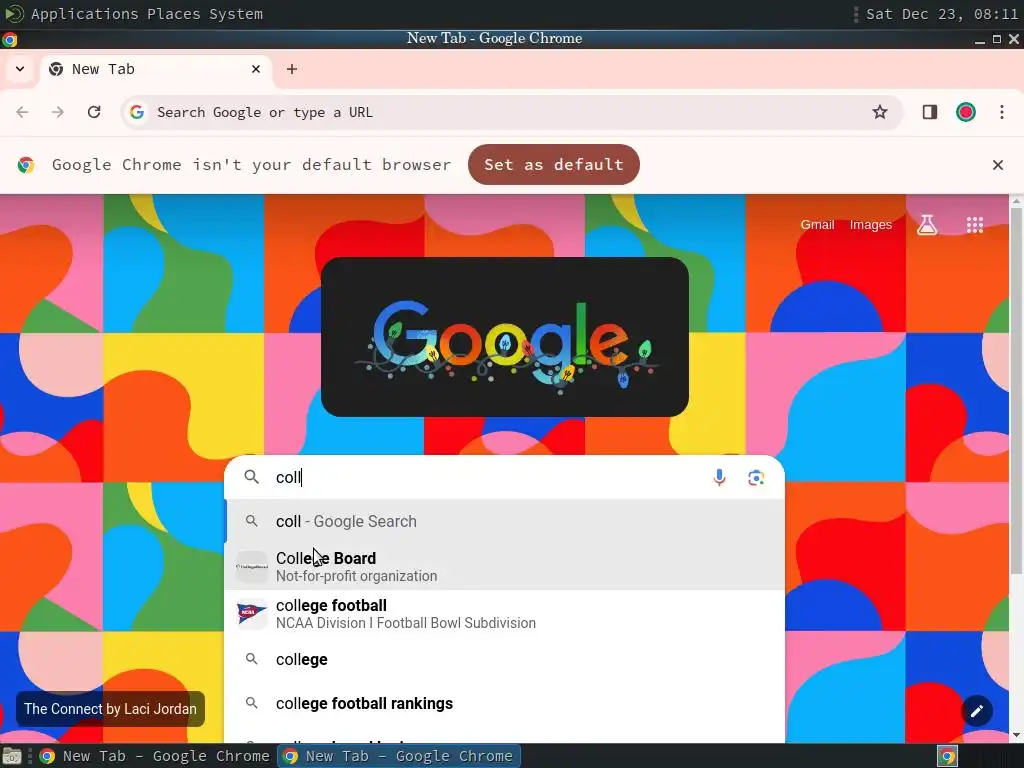Screen dimensions: 1024x768
Task: Click The Connect by Laci Jordan link
Action: [x=110, y=709]
